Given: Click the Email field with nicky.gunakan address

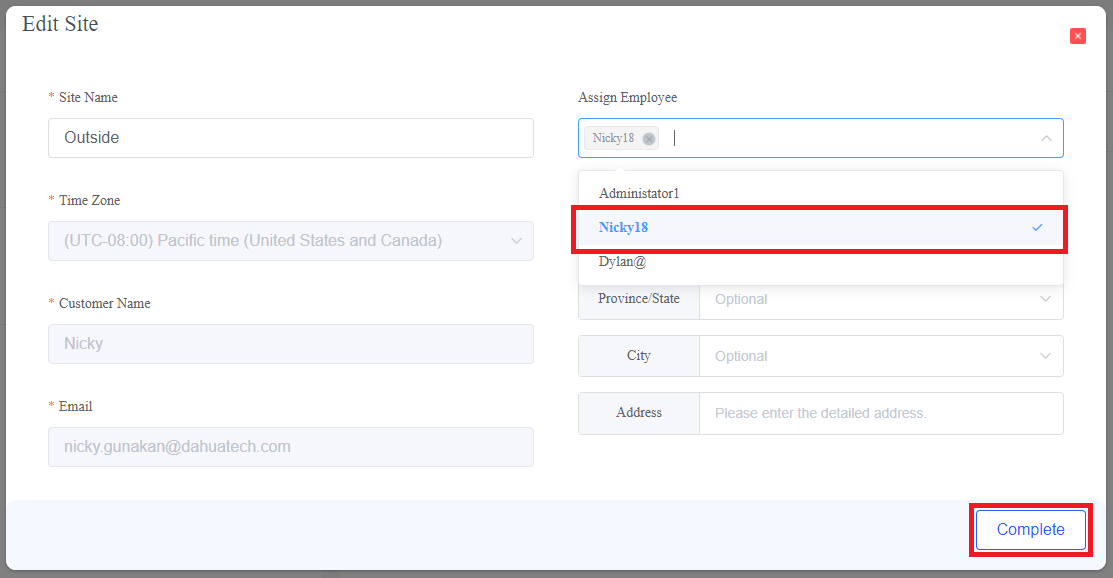Looking at the screenshot, I should point(290,447).
